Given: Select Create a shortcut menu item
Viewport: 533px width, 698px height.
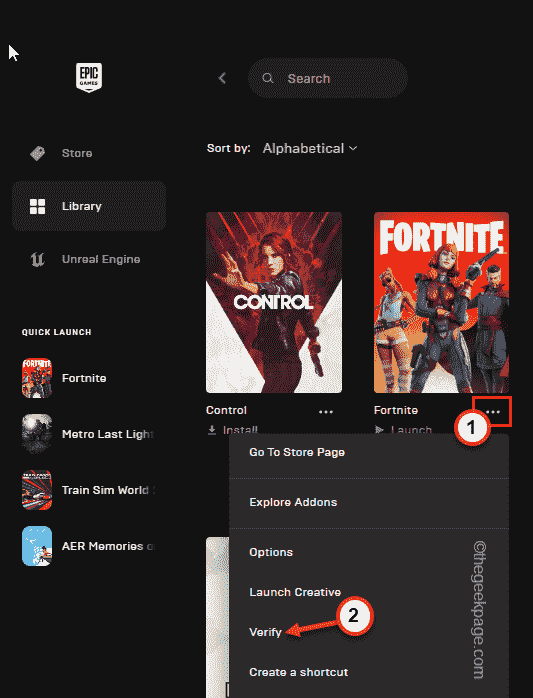Looking at the screenshot, I should [x=298, y=672].
